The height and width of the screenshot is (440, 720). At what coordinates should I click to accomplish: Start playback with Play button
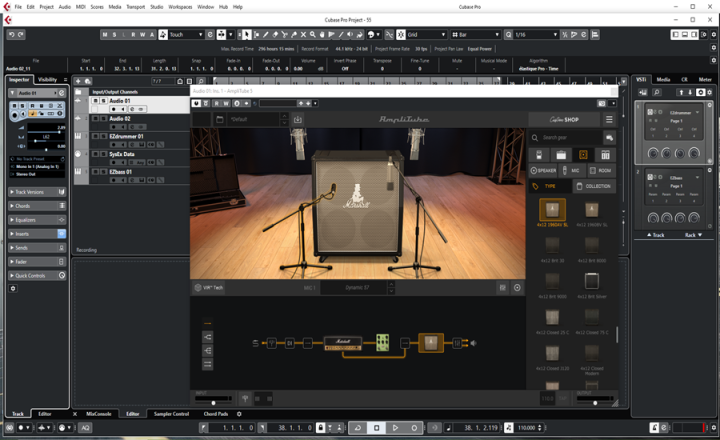[395, 428]
